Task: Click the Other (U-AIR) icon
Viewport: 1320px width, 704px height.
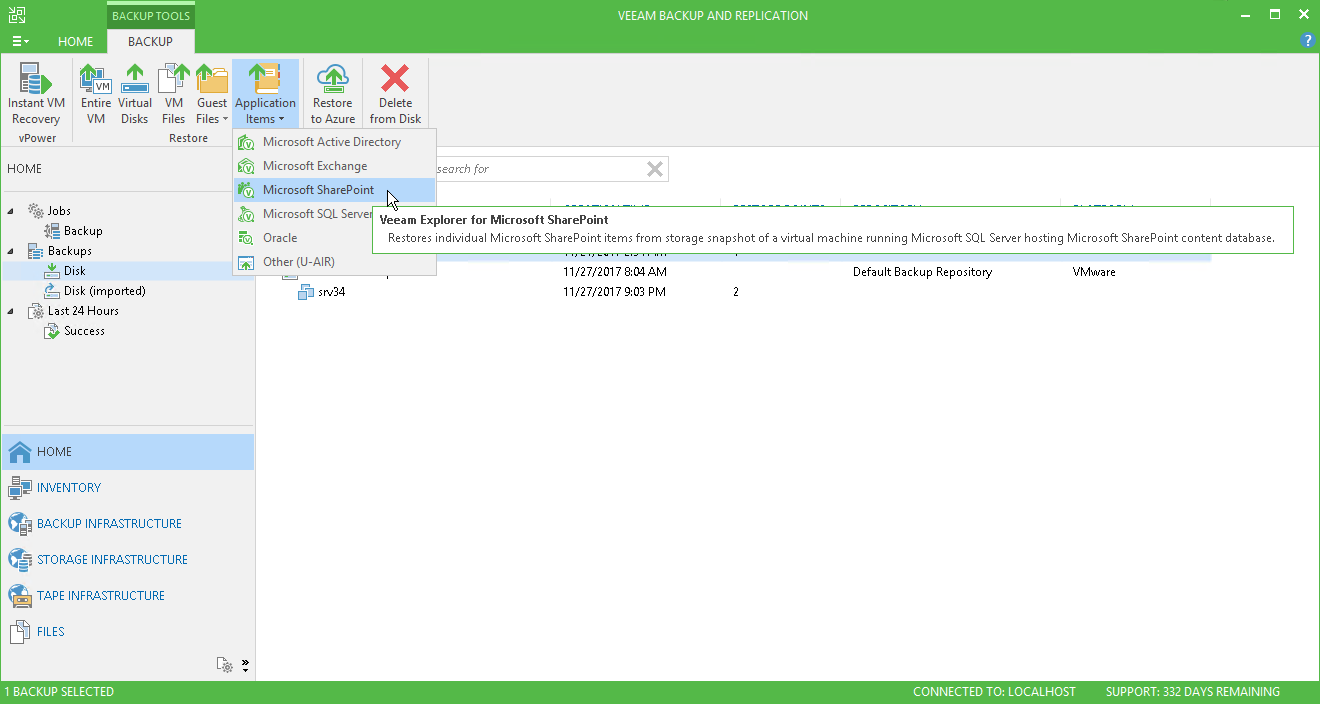Action: click(x=246, y=262)
